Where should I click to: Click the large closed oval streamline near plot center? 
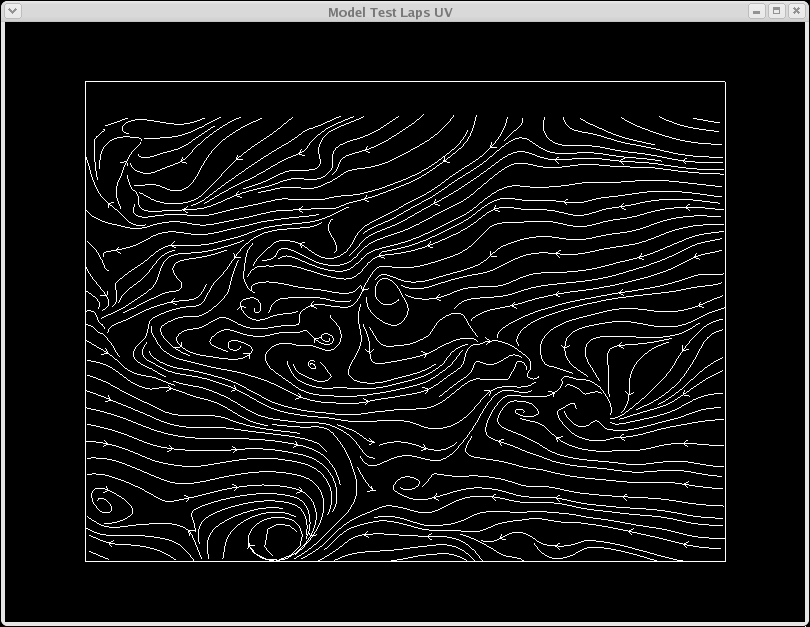pyautogui.click(x=386, y=291)
